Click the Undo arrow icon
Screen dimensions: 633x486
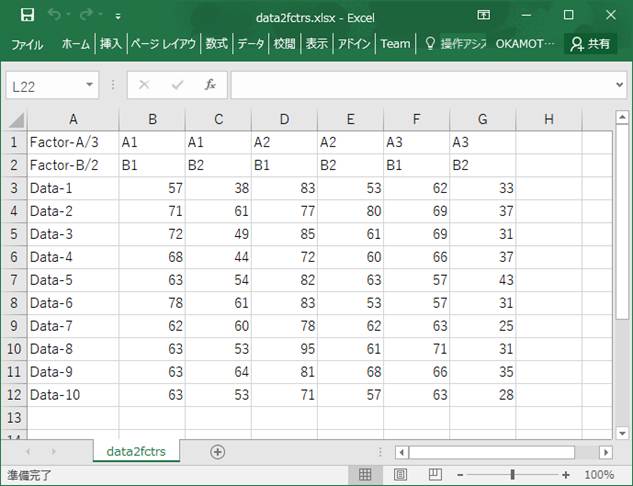point(57,15)
